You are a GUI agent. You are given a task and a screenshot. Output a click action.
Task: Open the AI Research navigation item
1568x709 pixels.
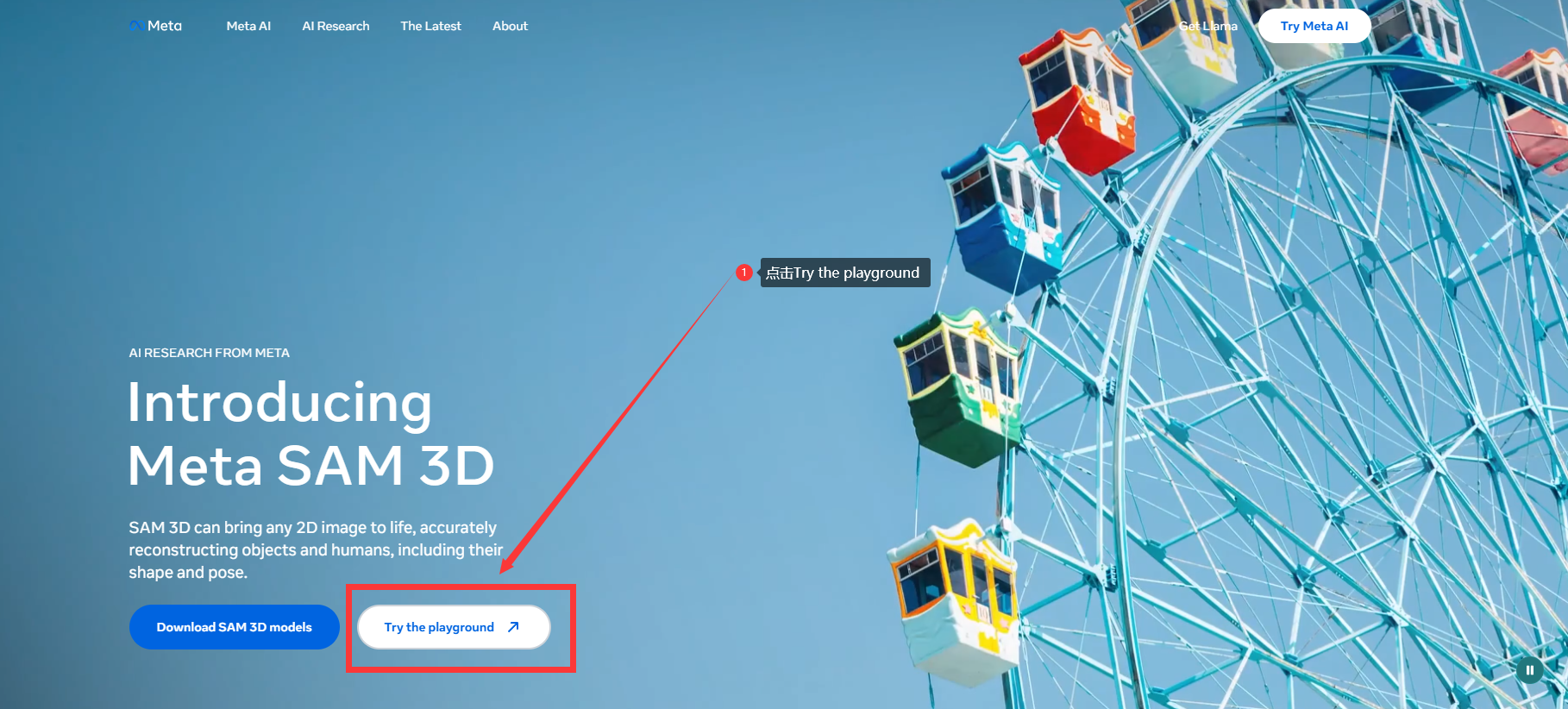click(x=336, y=26)
